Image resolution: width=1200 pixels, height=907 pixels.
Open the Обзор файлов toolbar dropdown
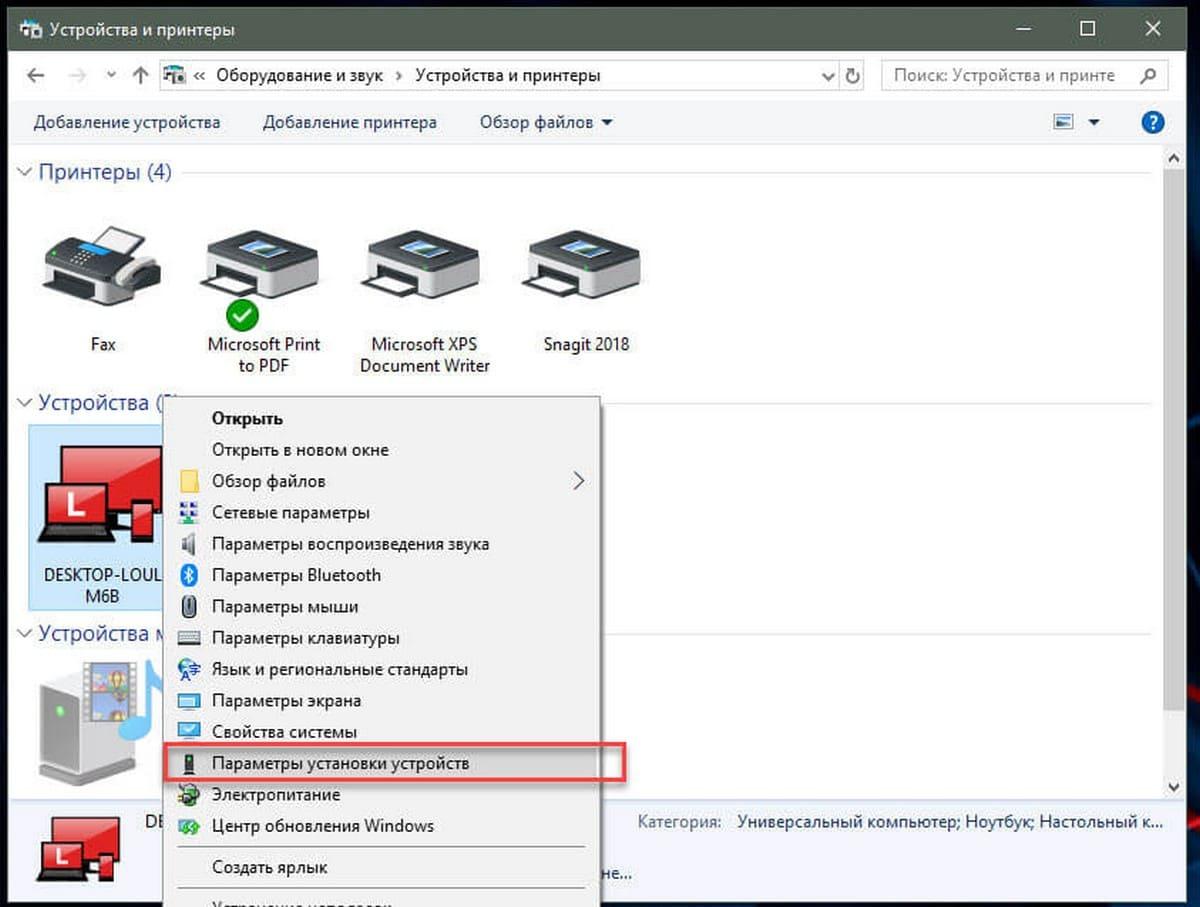click(x=546, y=123)
